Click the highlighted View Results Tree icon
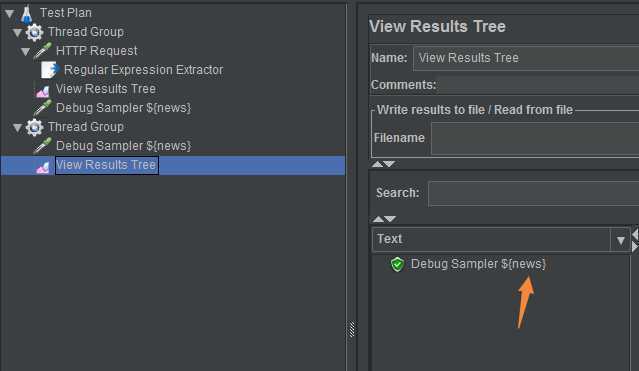Screen dimensions: 639x371 click(x=42, y=167)
